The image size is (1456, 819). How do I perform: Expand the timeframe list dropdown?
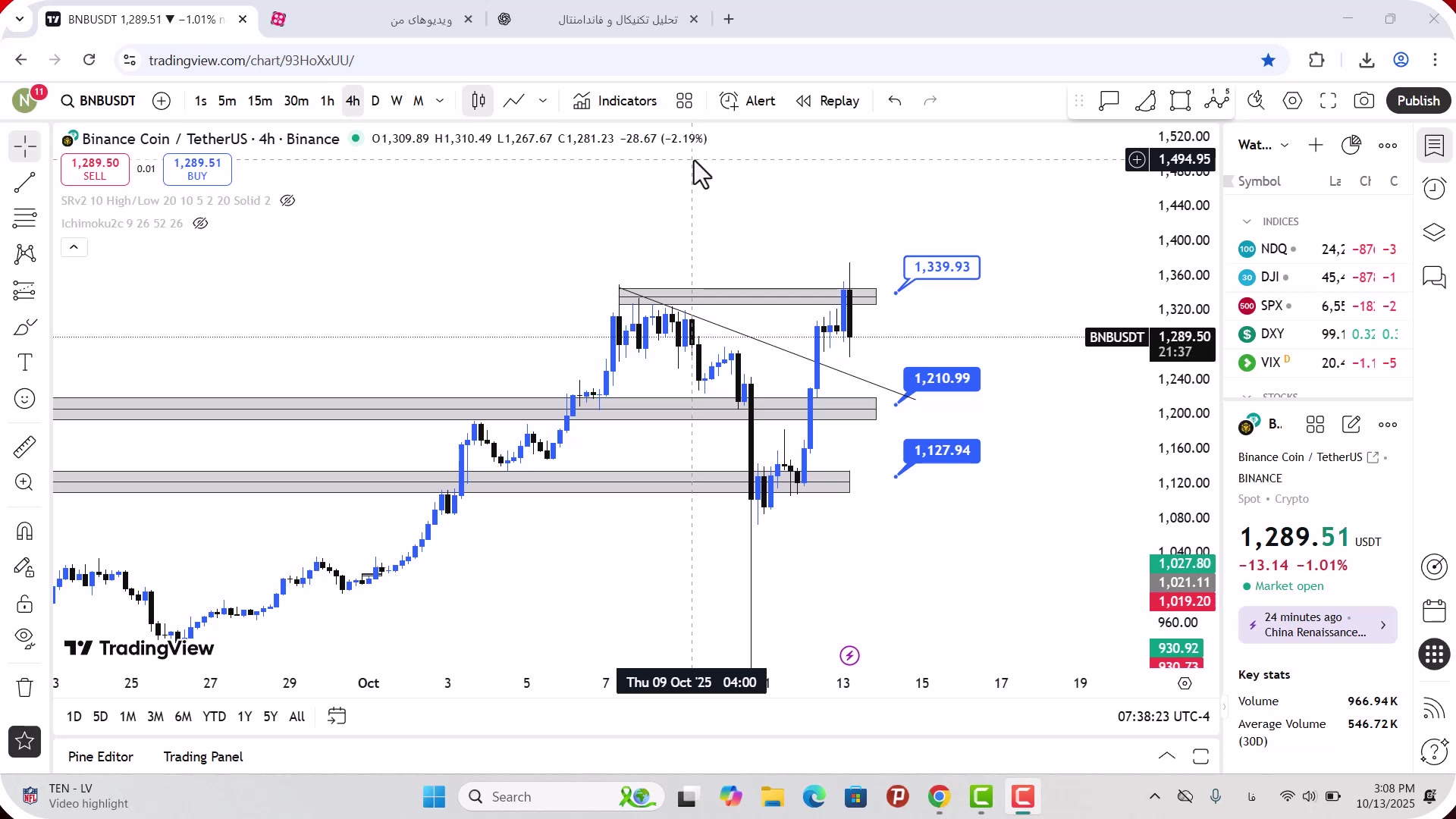(440, 101)
